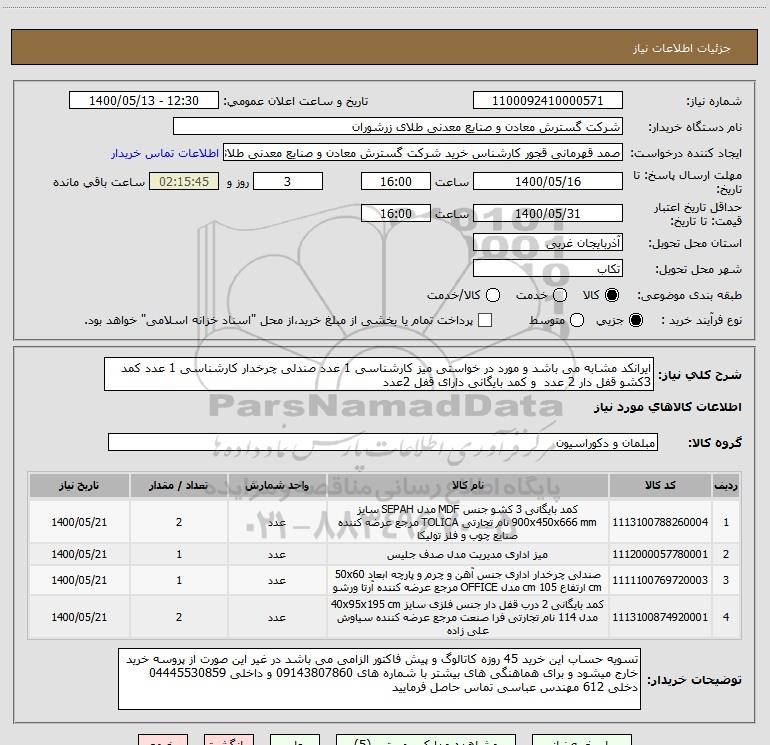The width and height of the screenshot is (770, 745).
Task: Click the buyer notes text area
Action: pos(380,679)
